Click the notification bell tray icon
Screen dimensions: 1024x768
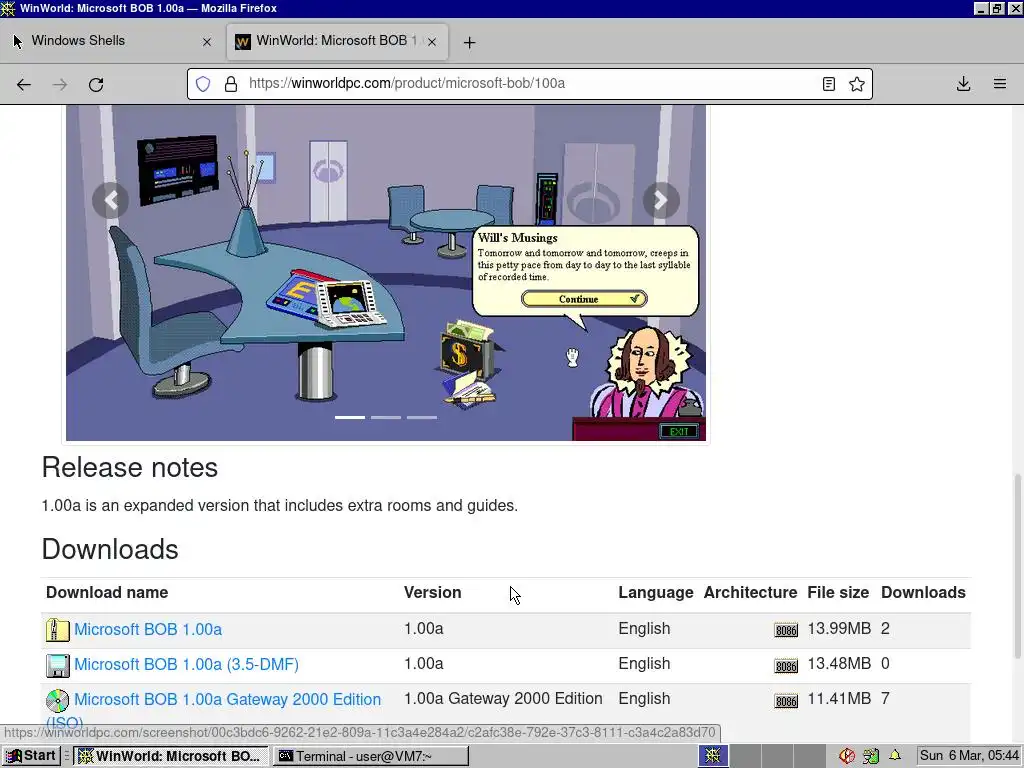pos(895,756)
